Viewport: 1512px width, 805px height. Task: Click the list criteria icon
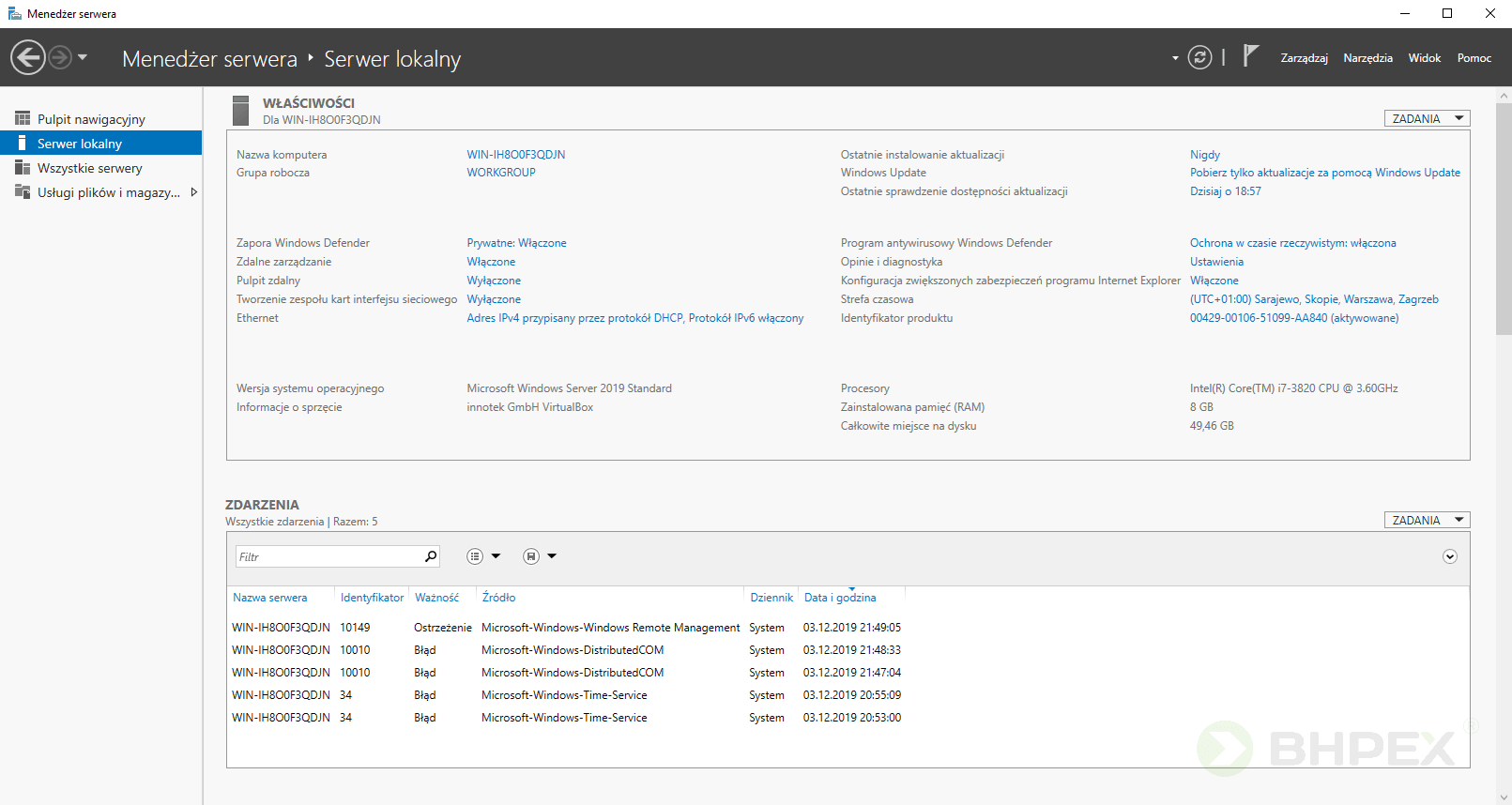coord(475,556)
